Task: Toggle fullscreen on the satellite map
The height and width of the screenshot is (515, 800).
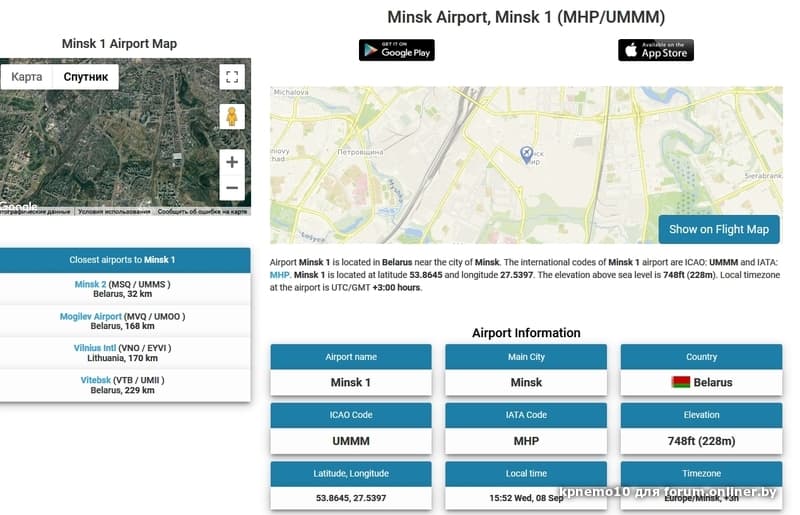Action: coord(232,77)
